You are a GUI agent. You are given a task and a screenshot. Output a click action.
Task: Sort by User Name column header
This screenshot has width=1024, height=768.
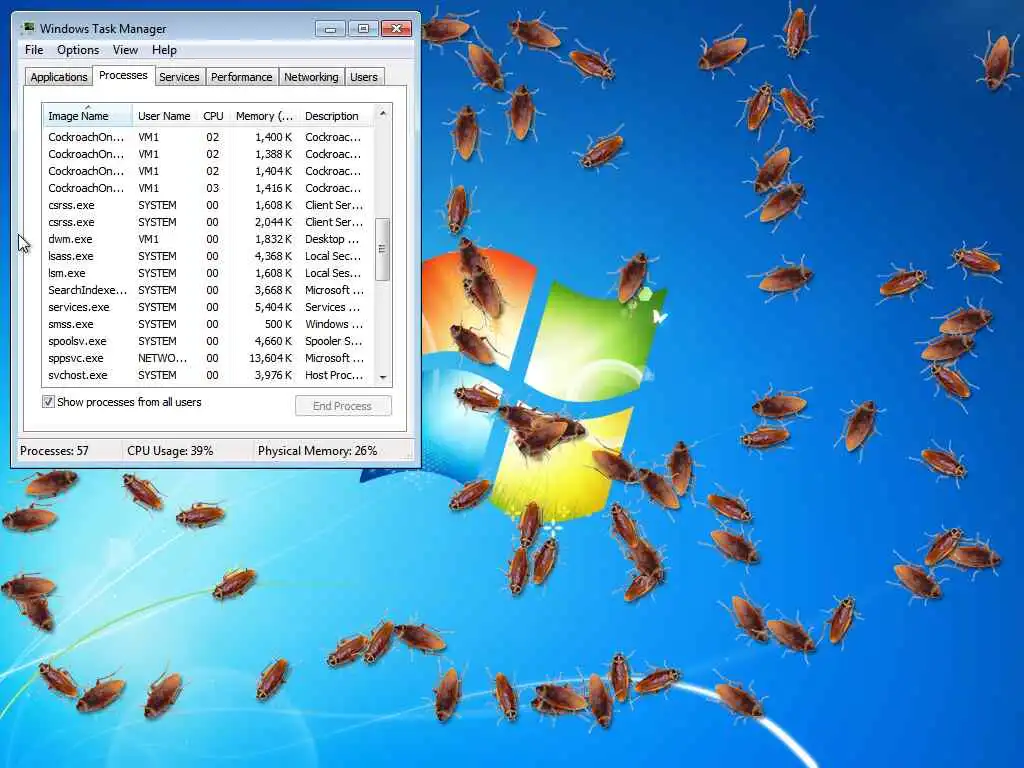pyautogui.click(x=165, y=116)
